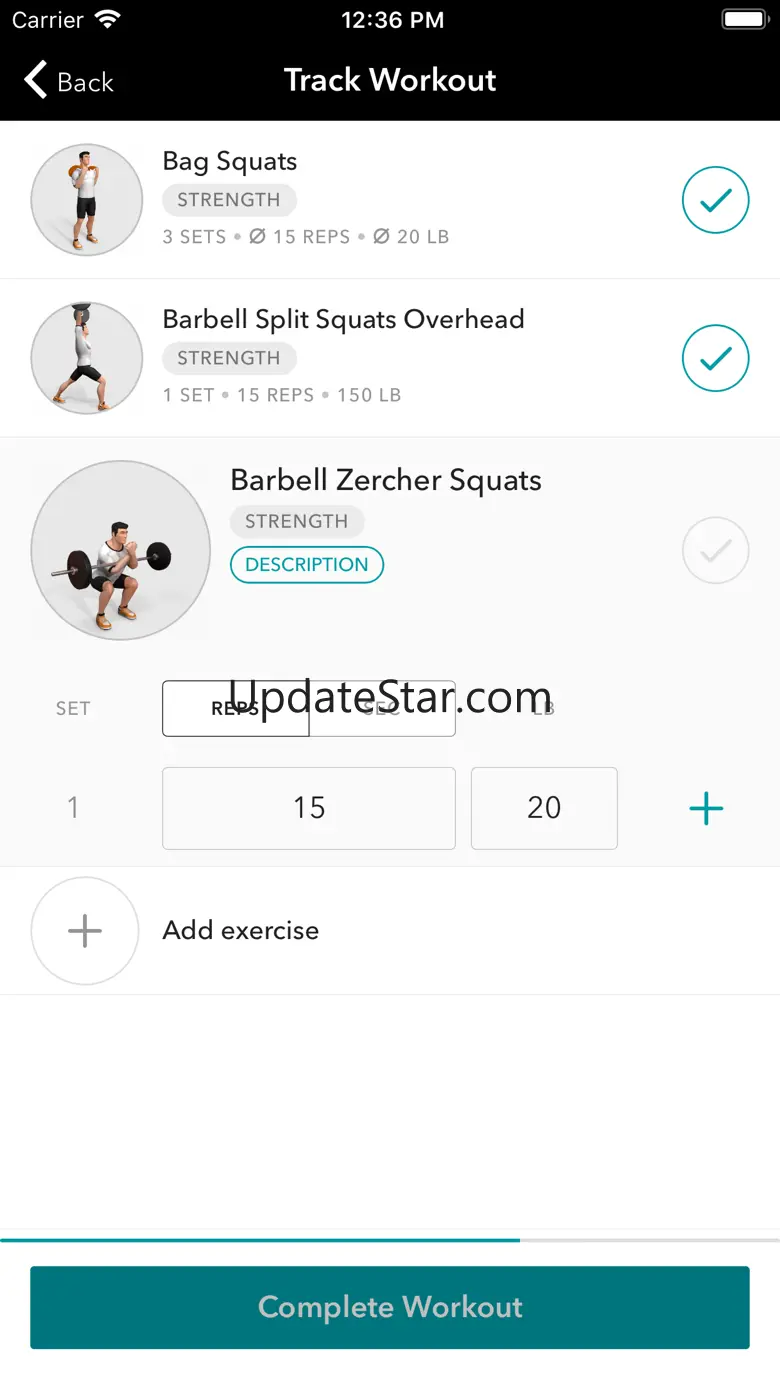Open the Bag Squats exercise thumbnail

[87, 200]
